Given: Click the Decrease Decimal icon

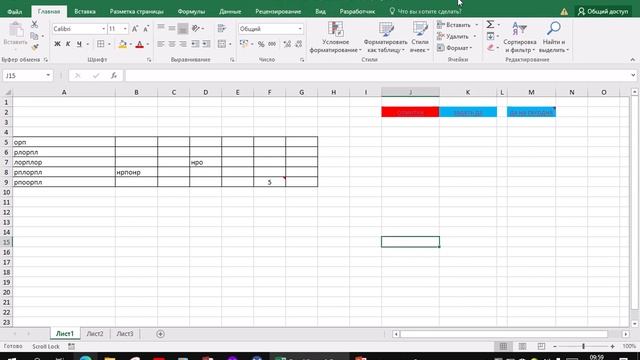Looking at the screenshot, I should [298, 44].
